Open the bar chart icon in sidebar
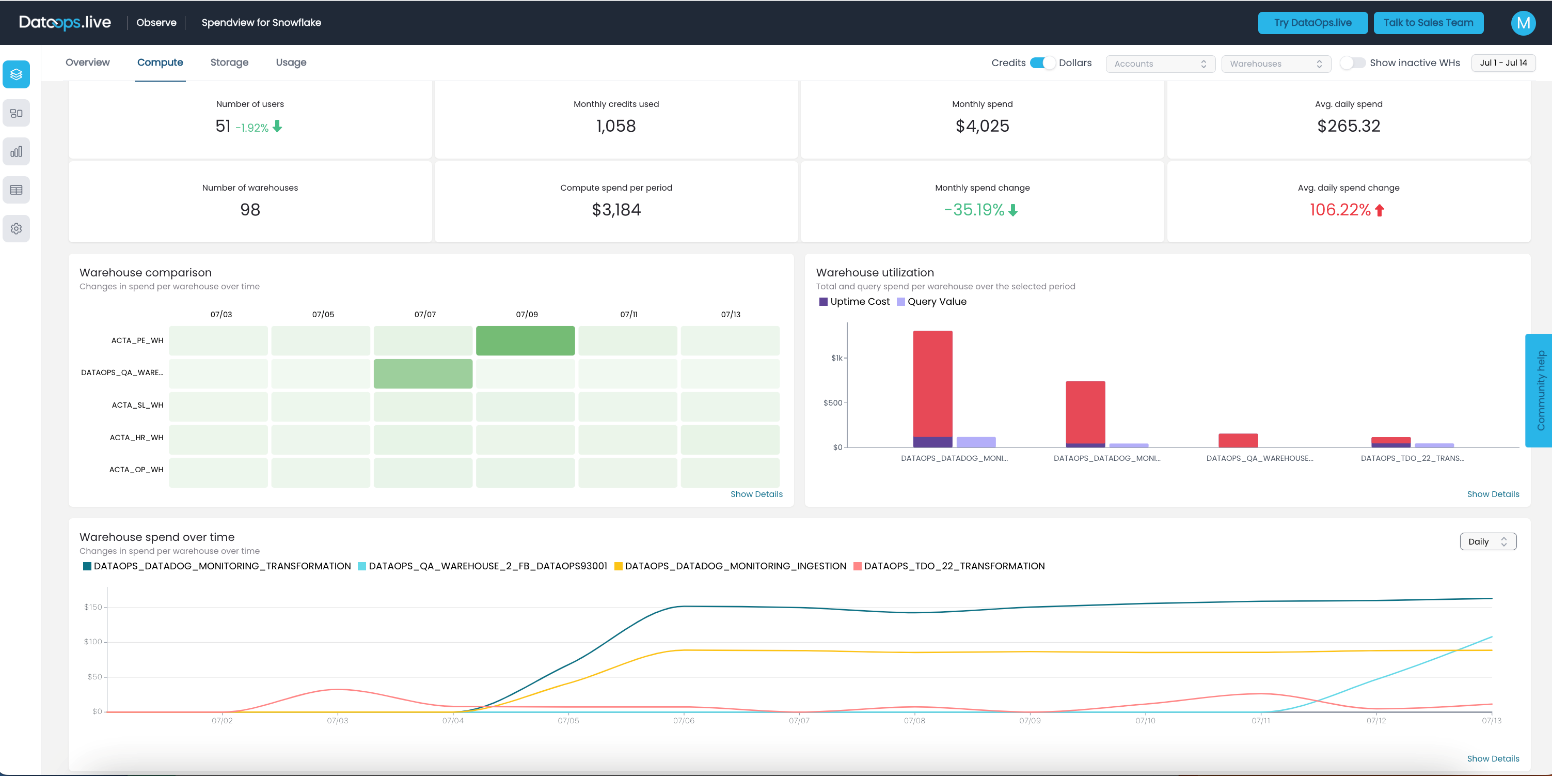Screen dimensions: 1552x776 pyautogui.click(x=16, y=152)
